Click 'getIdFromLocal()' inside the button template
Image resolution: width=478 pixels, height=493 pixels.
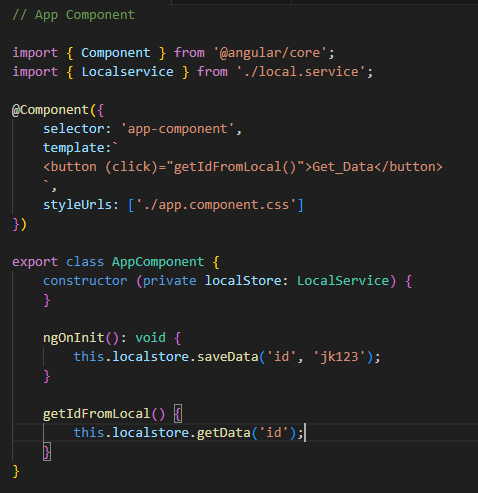(235, 167)
